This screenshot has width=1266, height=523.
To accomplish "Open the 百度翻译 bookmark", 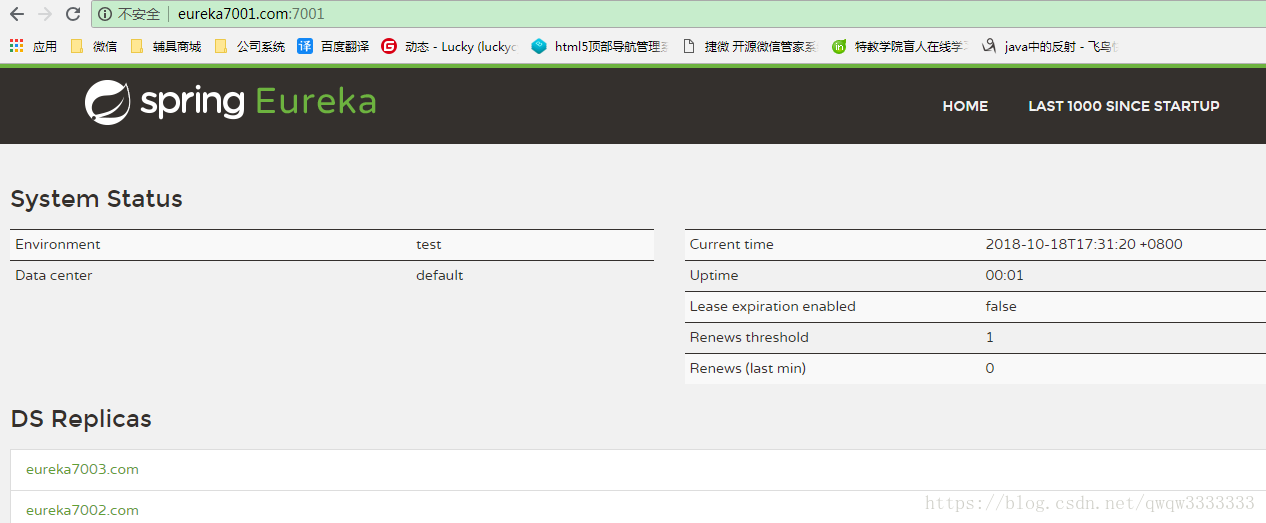I will 333,46.
